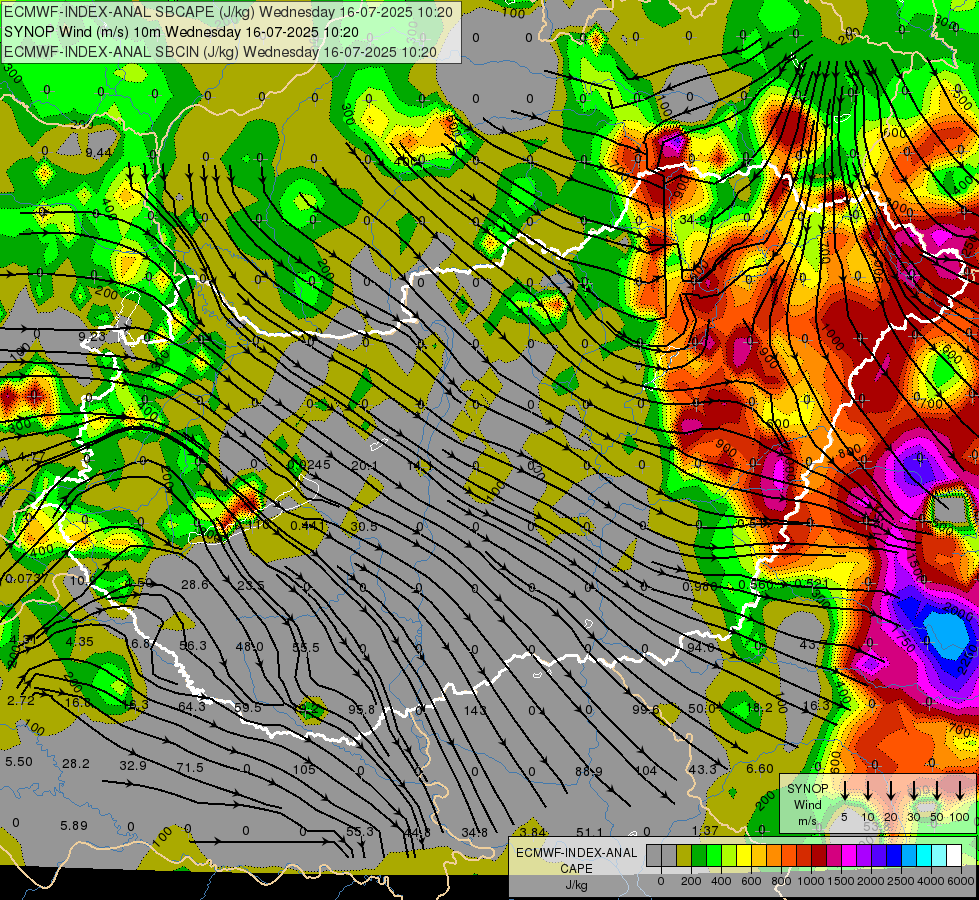Click the map value '0.521'

pyautogui.click(x=812, y=583)
